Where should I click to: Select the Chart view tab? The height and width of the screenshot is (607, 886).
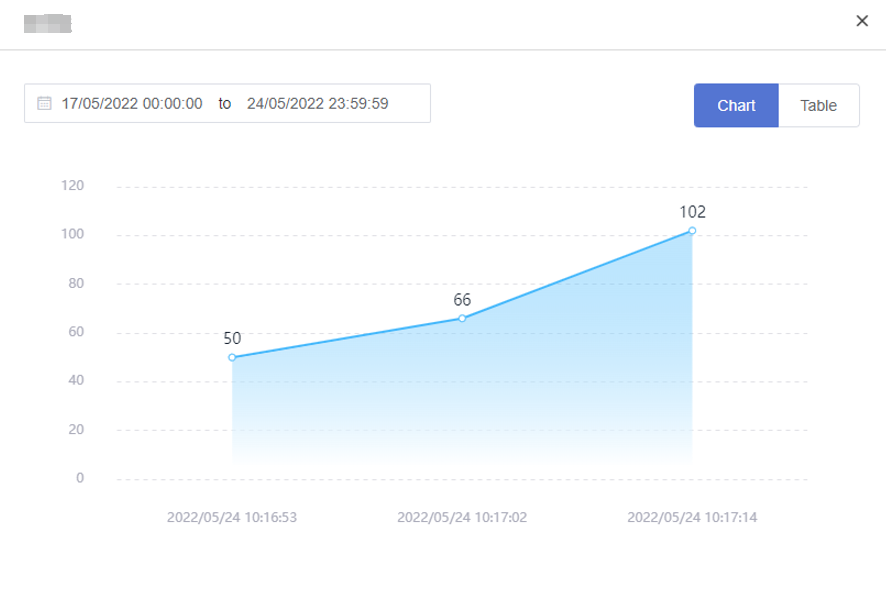tap(736, 106)
